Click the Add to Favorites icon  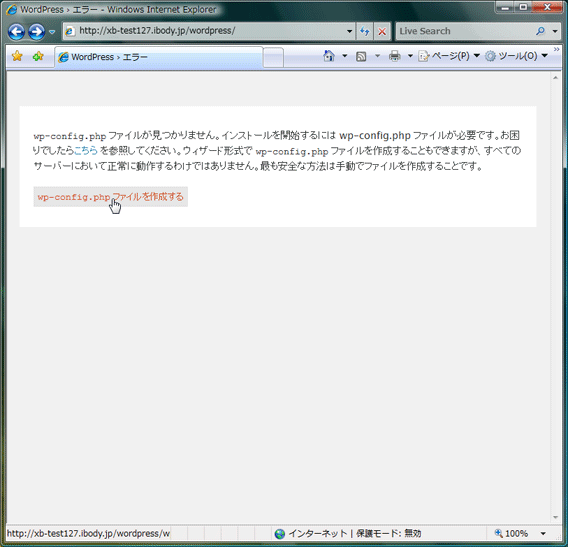coord(38,56)
